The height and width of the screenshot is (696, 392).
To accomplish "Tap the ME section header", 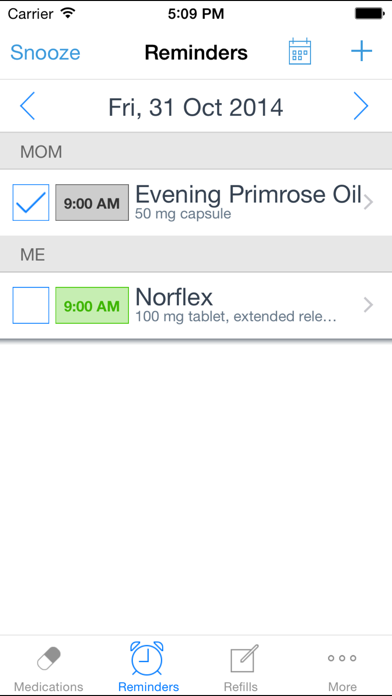I will pos(196,254).
